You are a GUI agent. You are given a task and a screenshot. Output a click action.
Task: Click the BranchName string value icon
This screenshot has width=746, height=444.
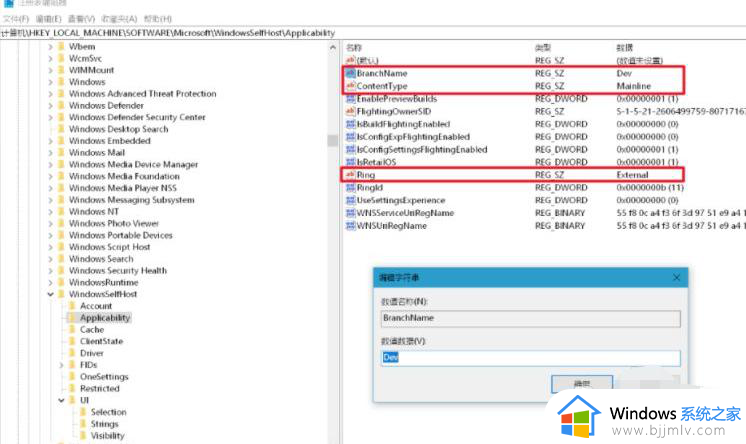coord(351,73)
